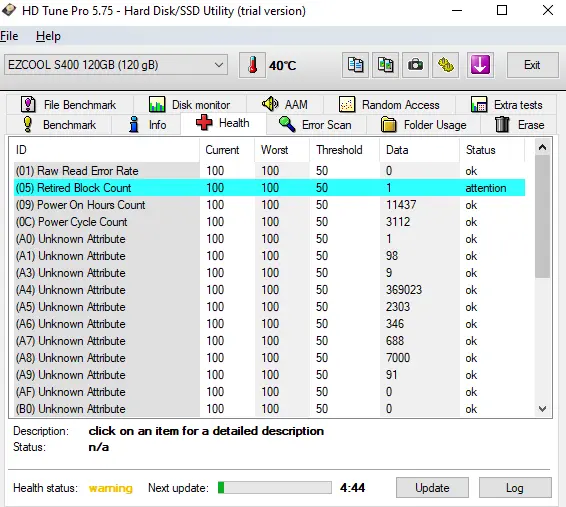
Task: Select the (A0) Unknown Attribute row
Action: pyautogui.click(x=269, y=239)
